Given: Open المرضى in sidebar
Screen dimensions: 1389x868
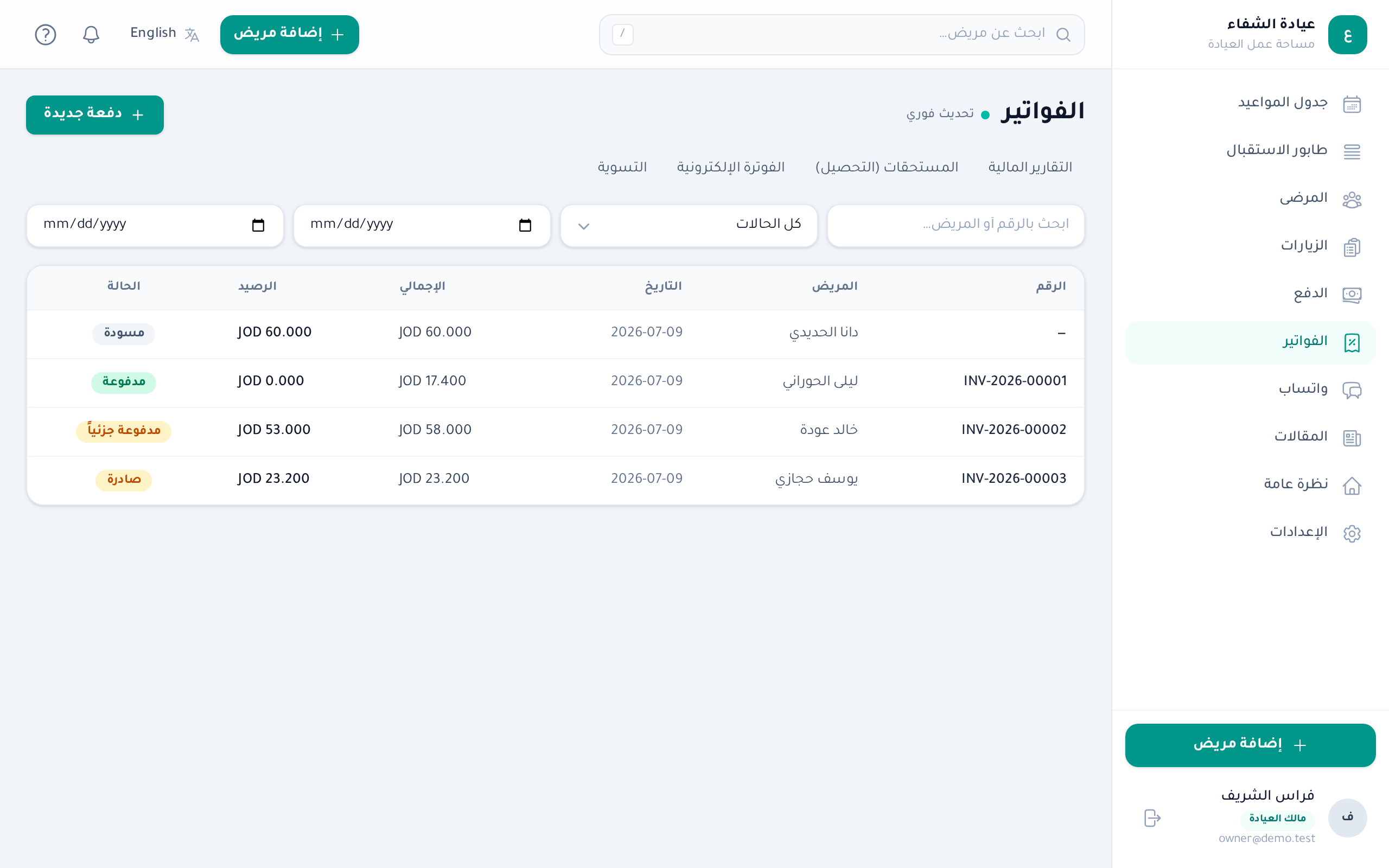Looking at the screenshot, I should [1303, 198].
